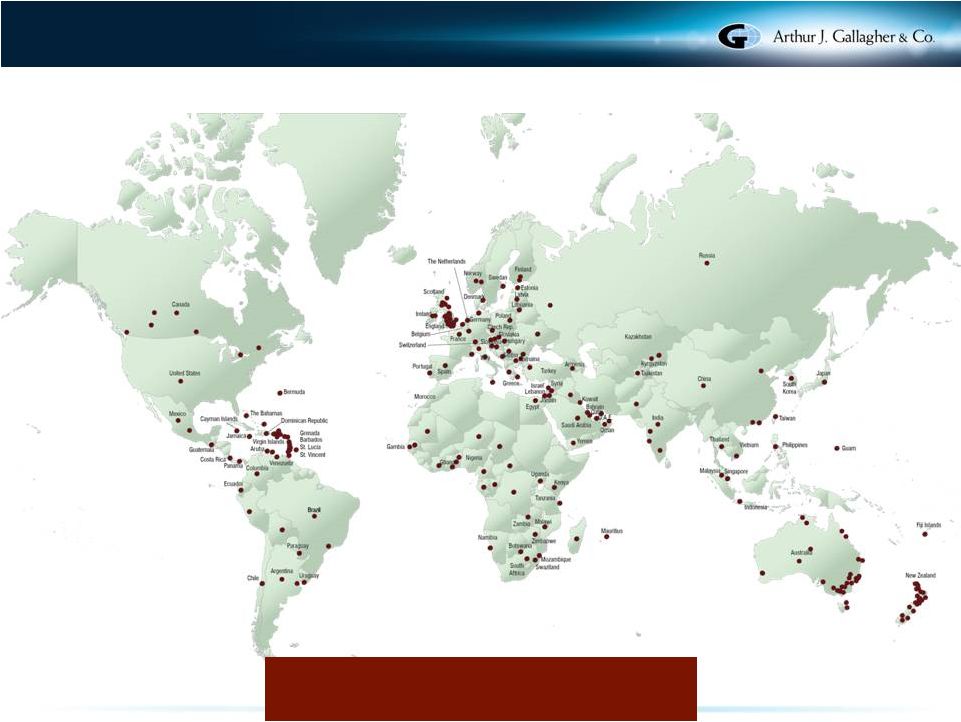Select the Canada label on the map

coord(181,304)
